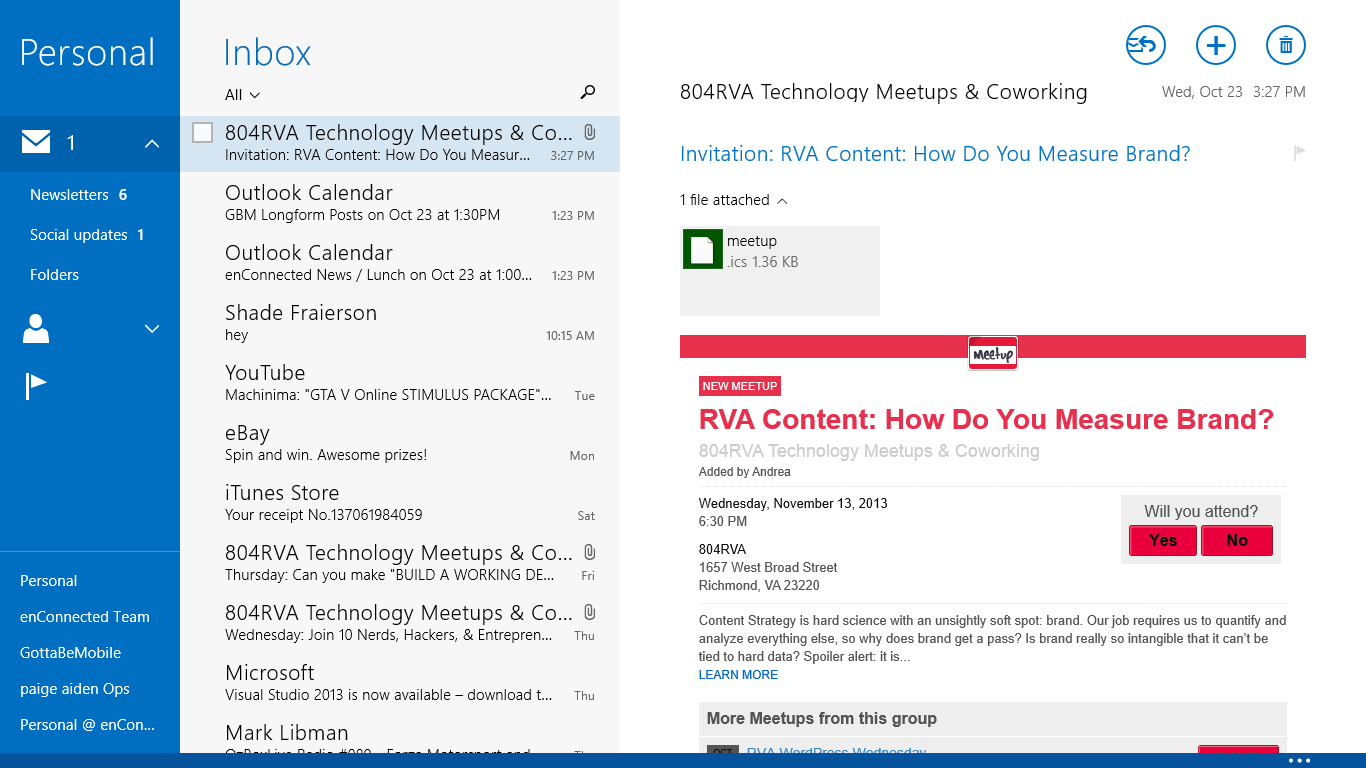The width and height of the screenshot is (1366, 768).
Task: Click the paperclip on the 'Join 10 Nerds' email
Action: coord(590,612)
